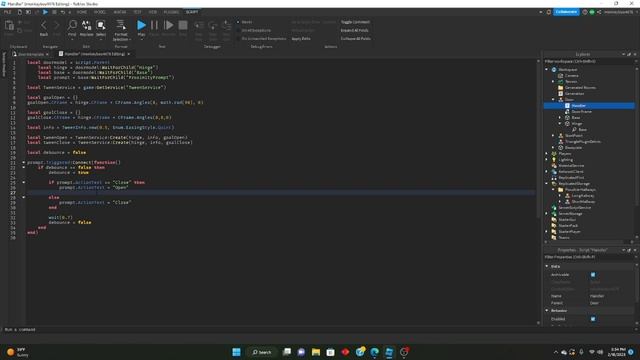Switch to the HOME ribbon tab

point(82,12)
